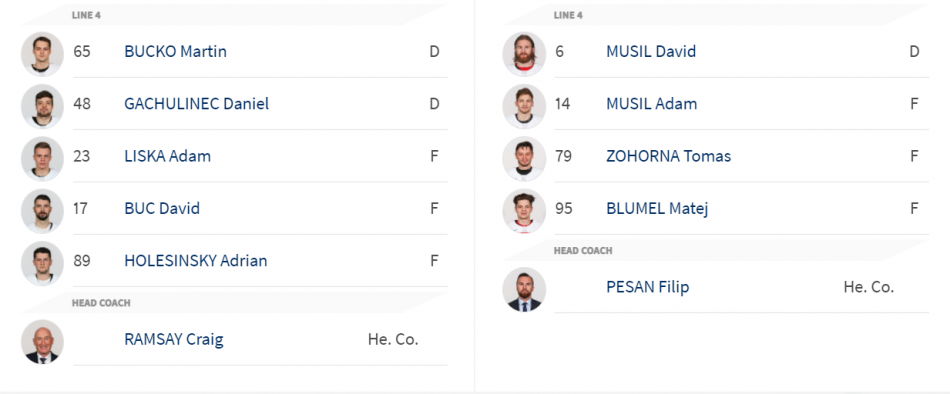This screenshot has height=394, width=950.
Task: Open Daniel Gachulinec's avatar photo
Action: pos(42,106)
